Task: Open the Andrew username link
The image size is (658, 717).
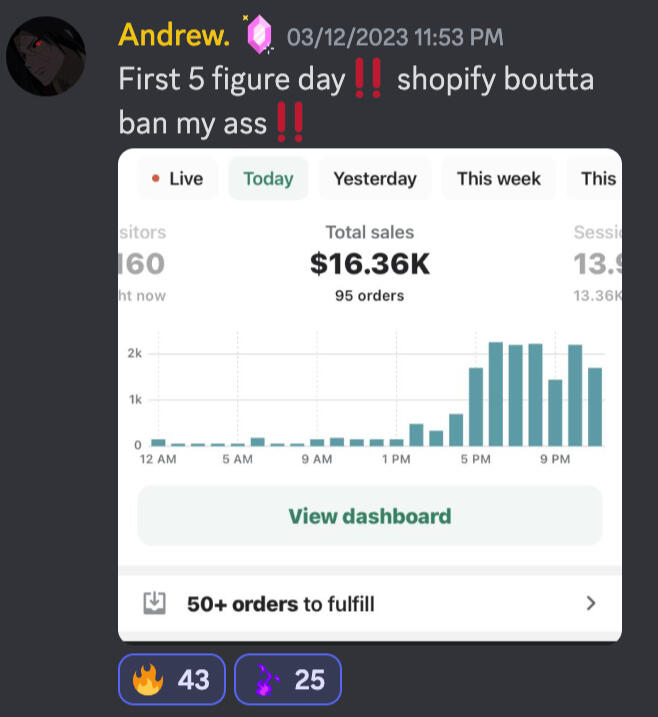Action: pos(174,36)
